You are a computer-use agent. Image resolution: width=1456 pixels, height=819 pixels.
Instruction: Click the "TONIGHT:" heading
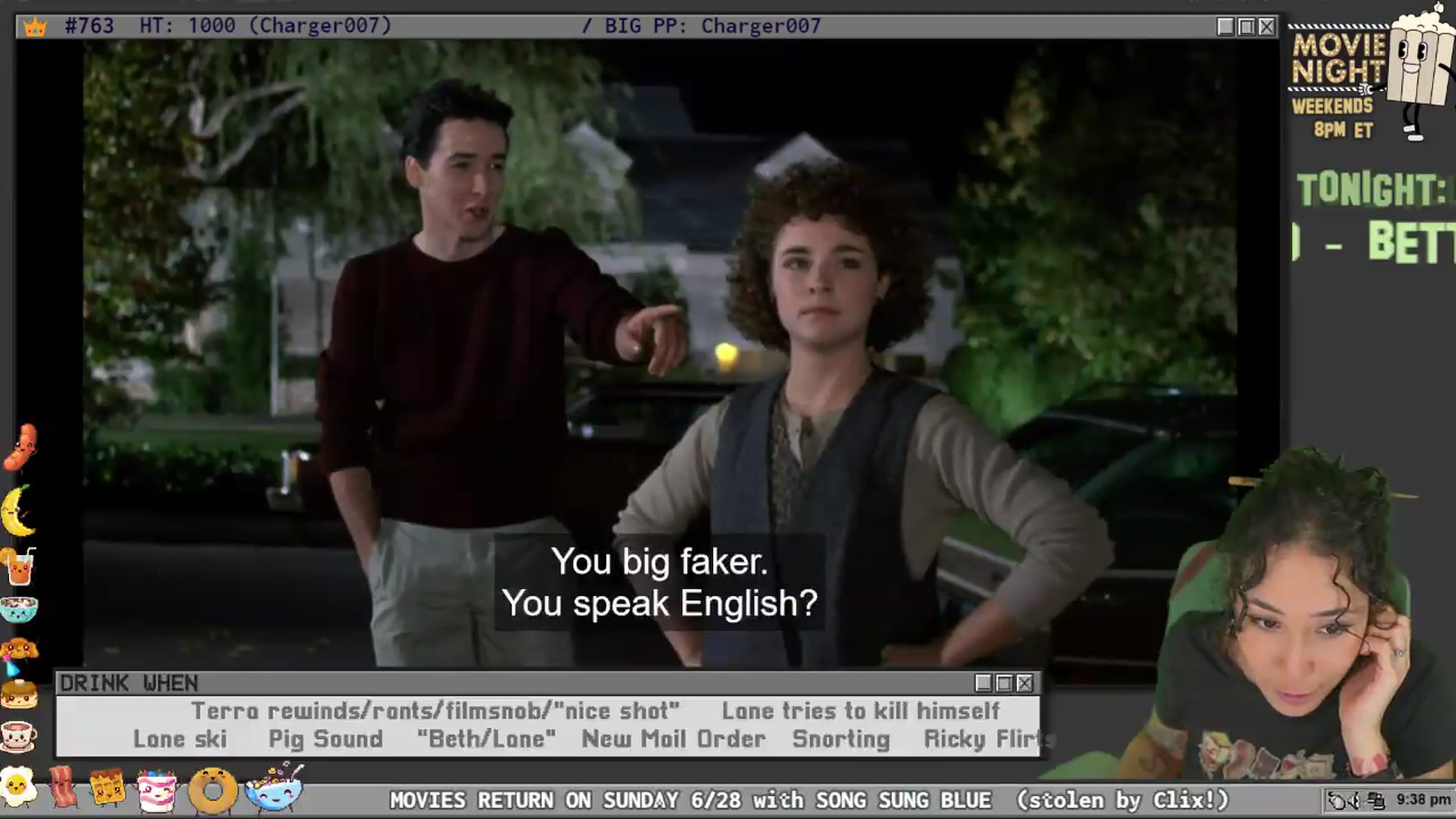[1371, 190]
